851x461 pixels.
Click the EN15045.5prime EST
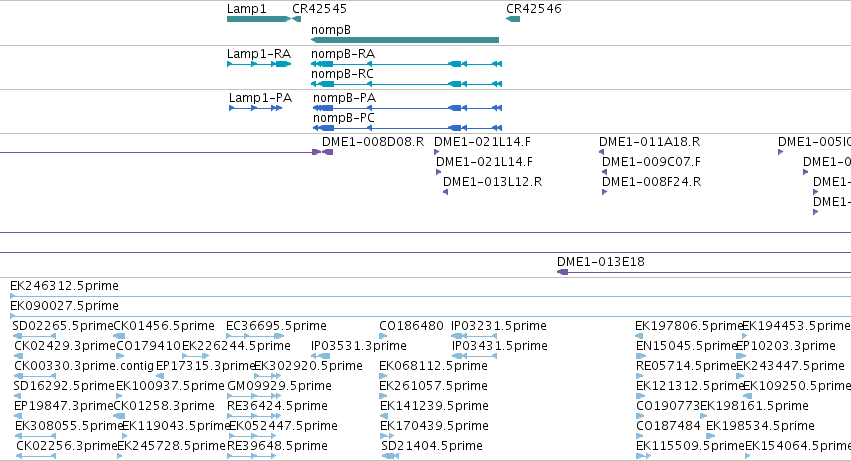(x=639, y=356)
